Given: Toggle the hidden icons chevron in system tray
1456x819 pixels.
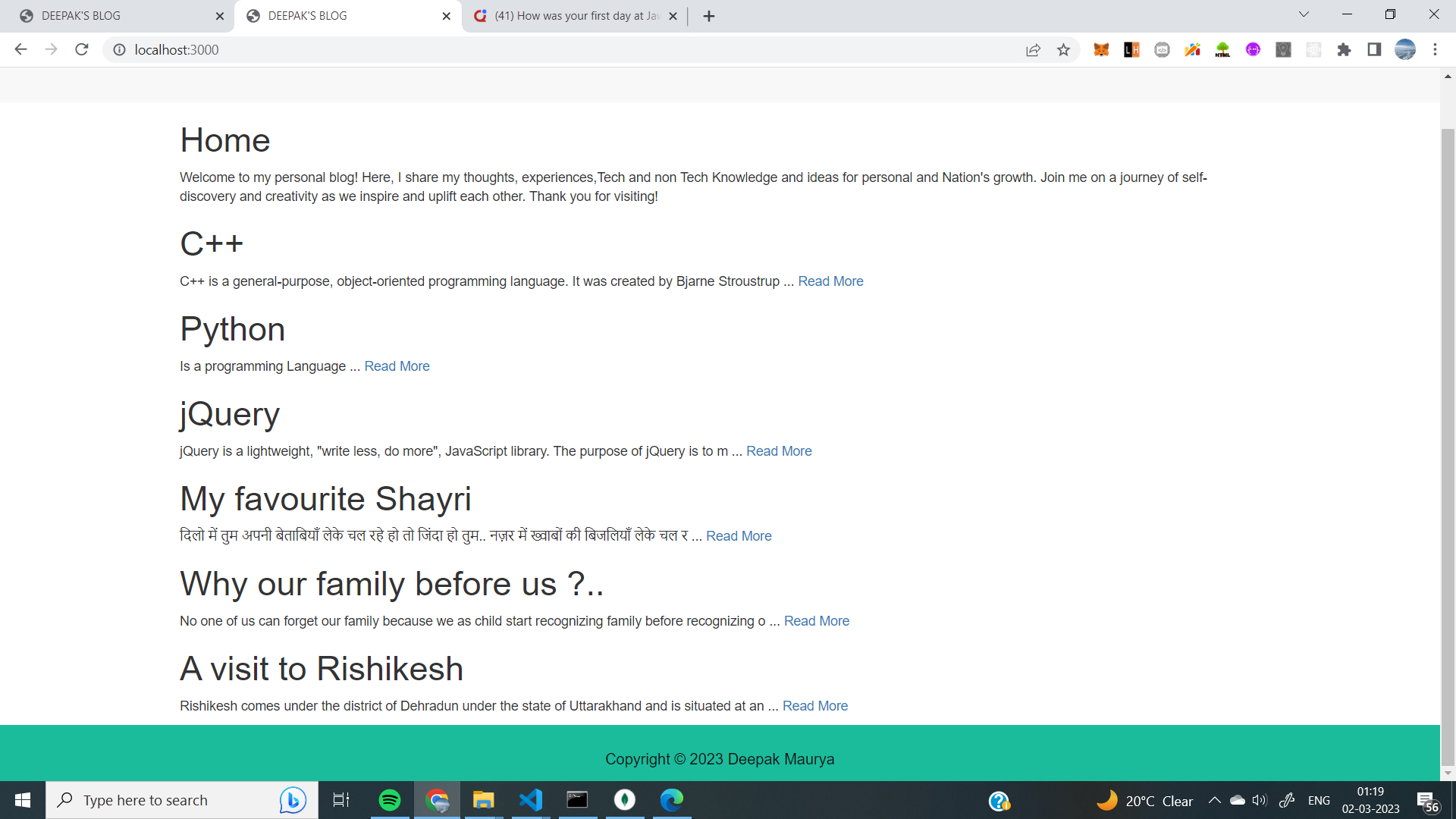Looking at the screenshot, I should point(1214,799).
